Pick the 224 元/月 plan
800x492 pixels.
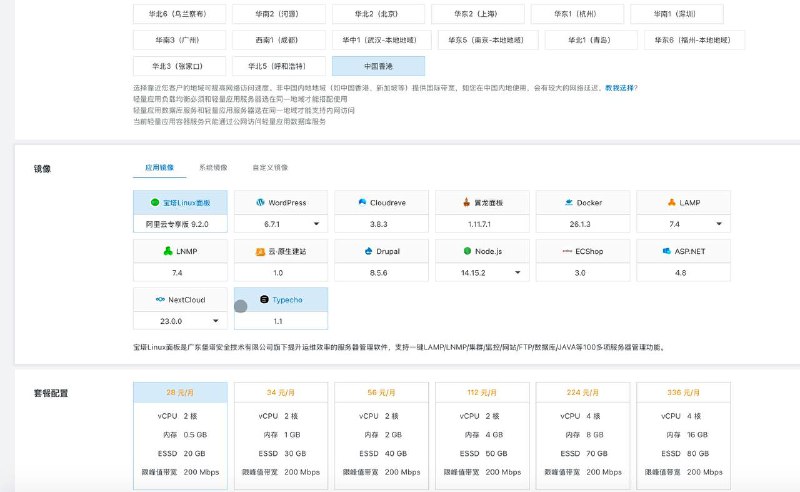pos(583,436)
